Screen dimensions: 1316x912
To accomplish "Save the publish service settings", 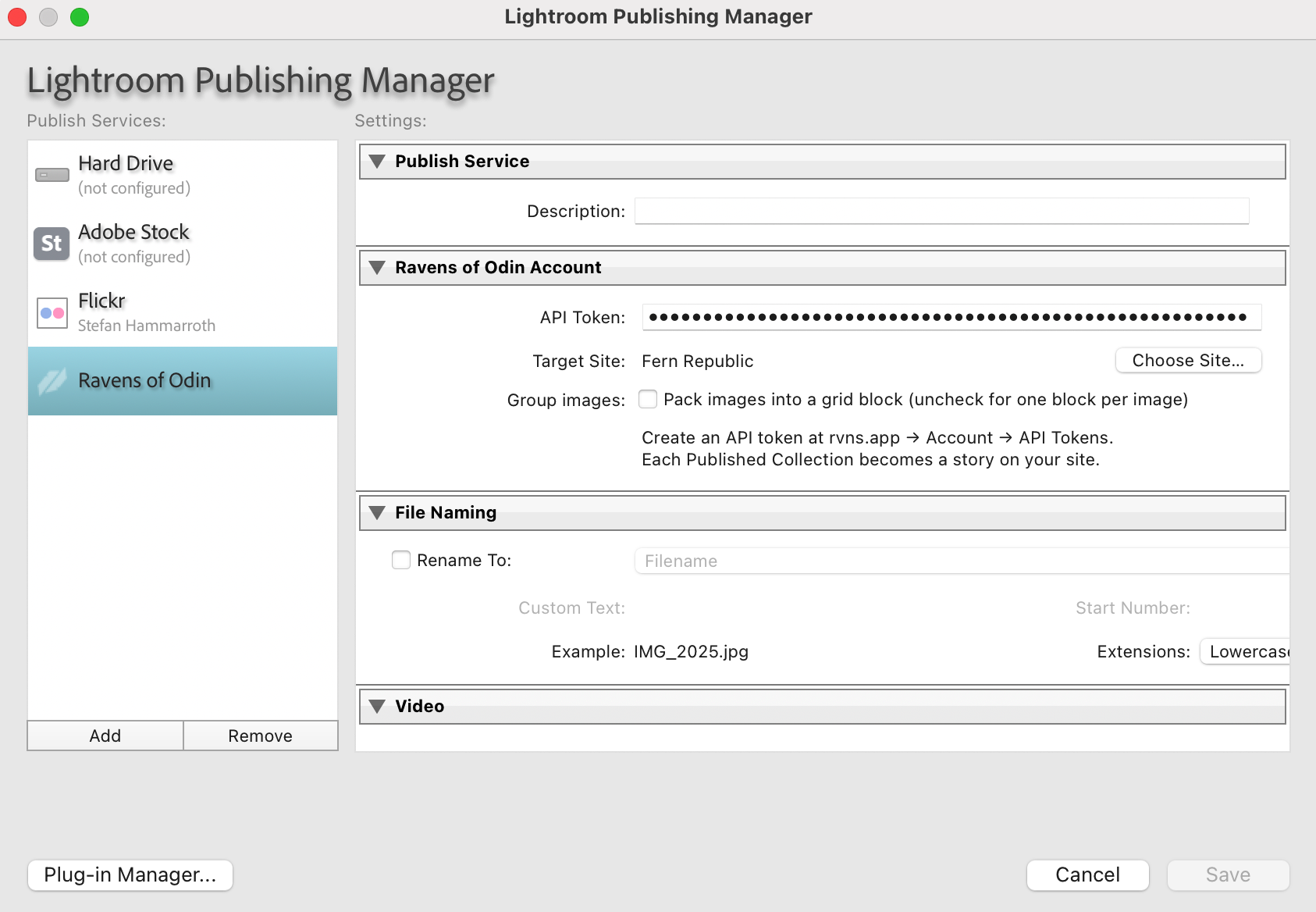I will (1227, 875).
